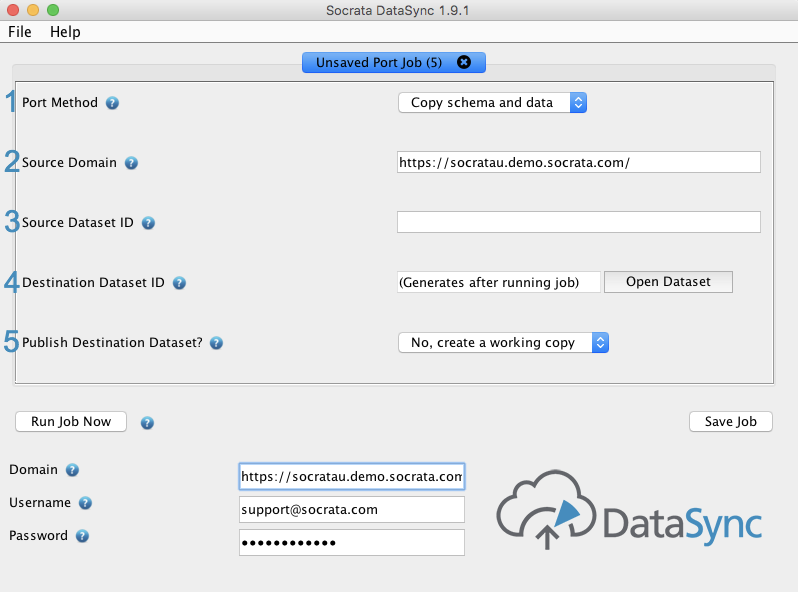Click the Source Domain label
The width and height of the screenshot is (798, 592).
(x=69, y=162)
